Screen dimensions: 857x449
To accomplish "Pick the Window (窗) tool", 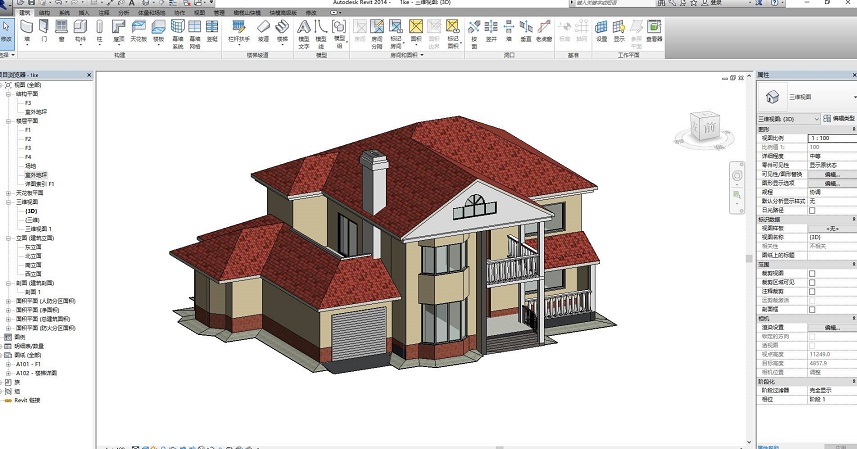I will point(62,31).
